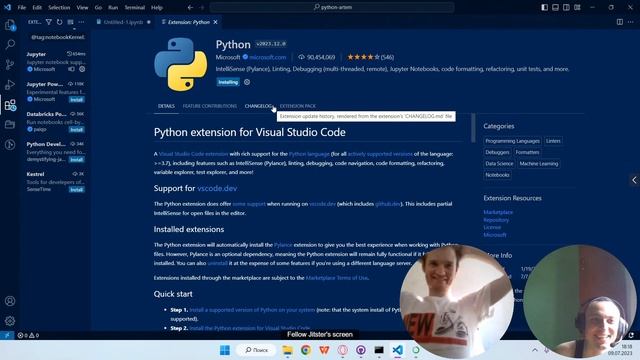Click the filter extensions funnel icon
Viewport: 640px width, 360px height.
point(49,22)
